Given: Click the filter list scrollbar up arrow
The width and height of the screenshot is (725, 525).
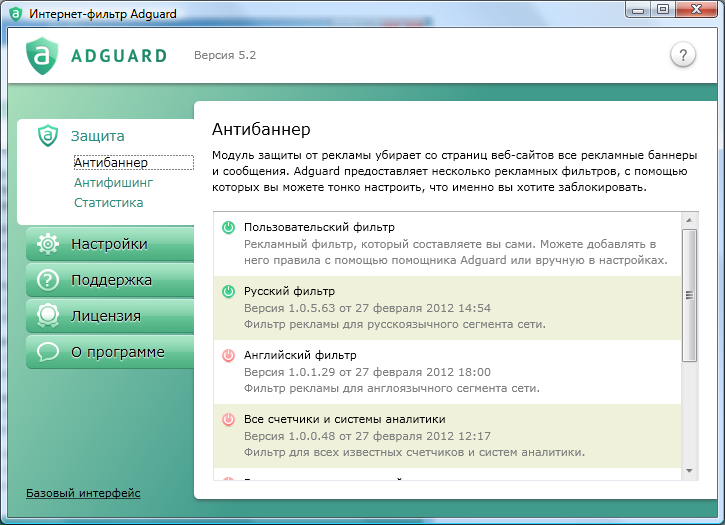Looking at the screenshot, I should tap(689, 220).
